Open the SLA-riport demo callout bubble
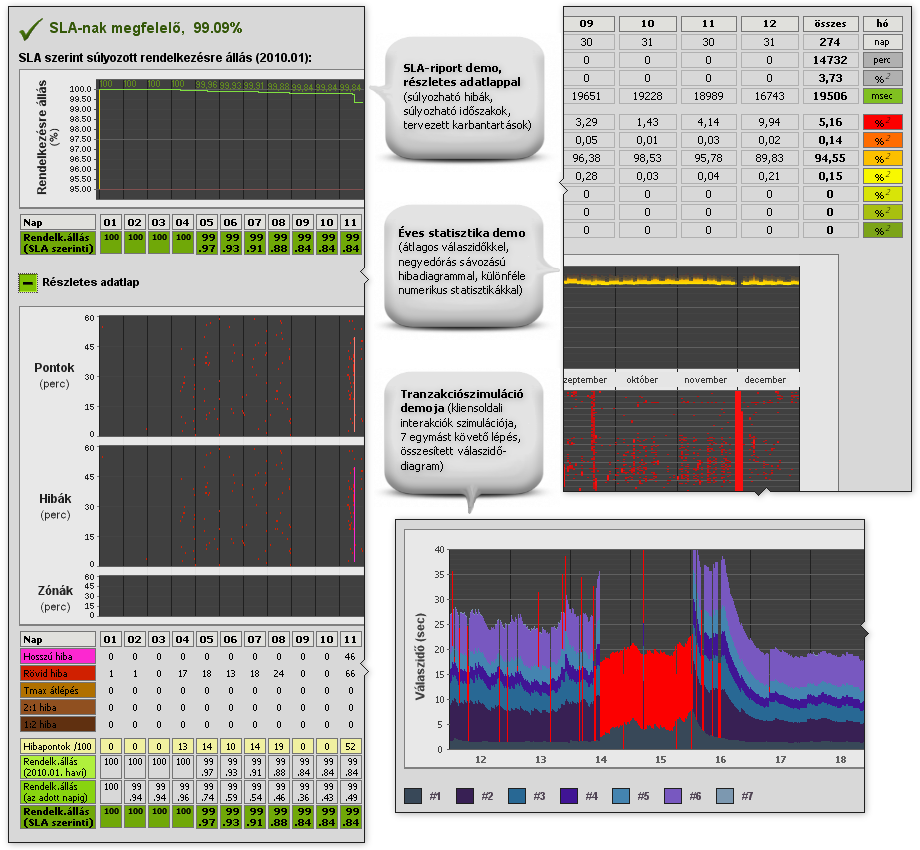The width and height of the screenshot is (920, 850). tap(463, 95)
